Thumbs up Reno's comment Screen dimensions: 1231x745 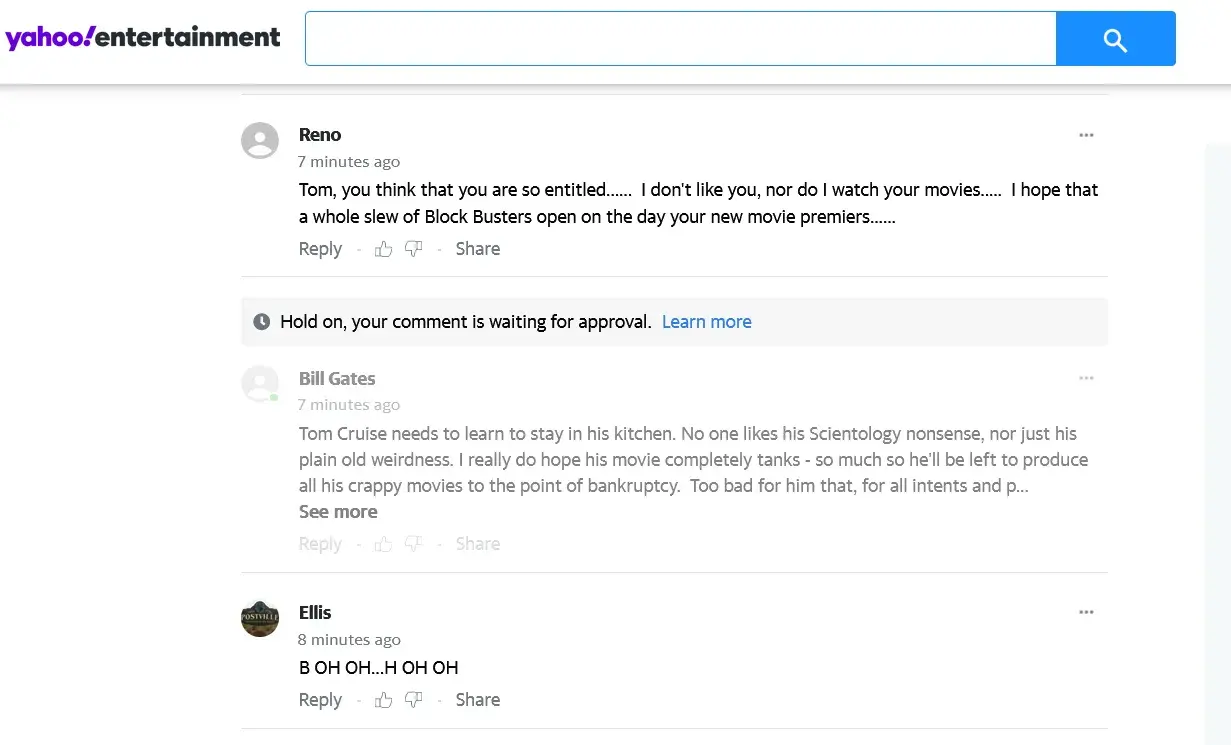coord(383,249)
